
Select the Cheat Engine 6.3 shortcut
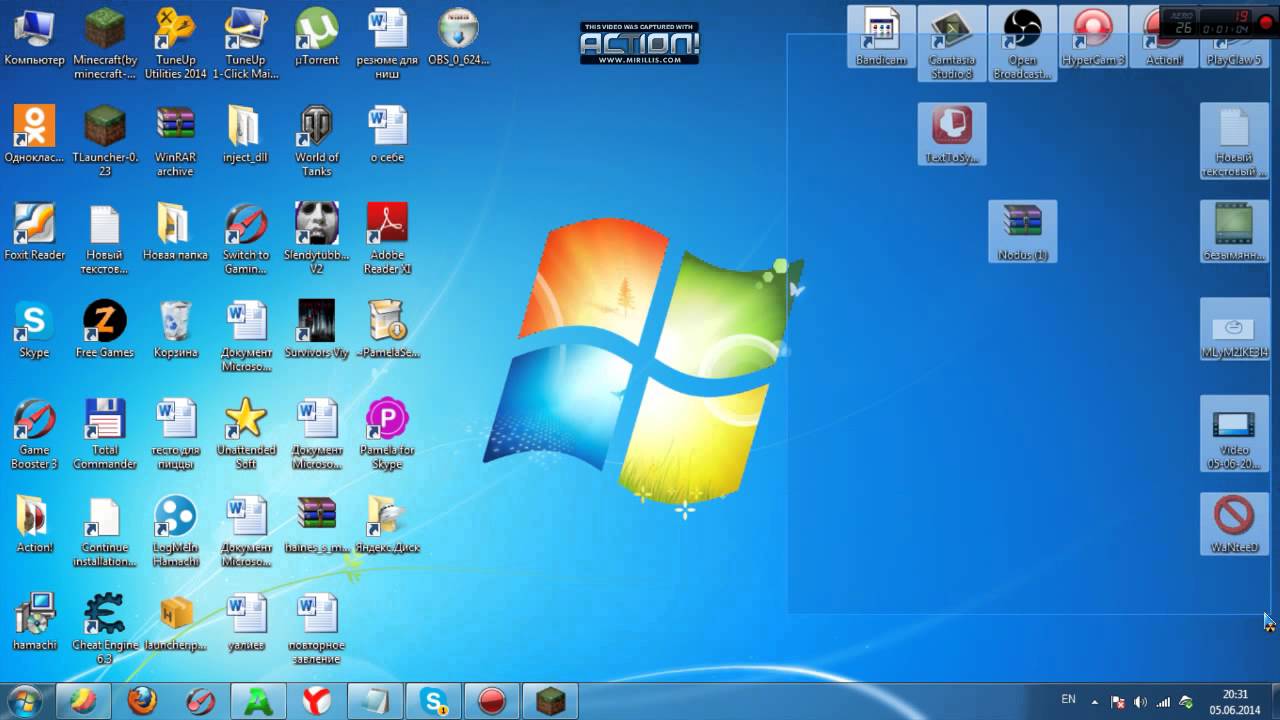(x=105, y=630)
